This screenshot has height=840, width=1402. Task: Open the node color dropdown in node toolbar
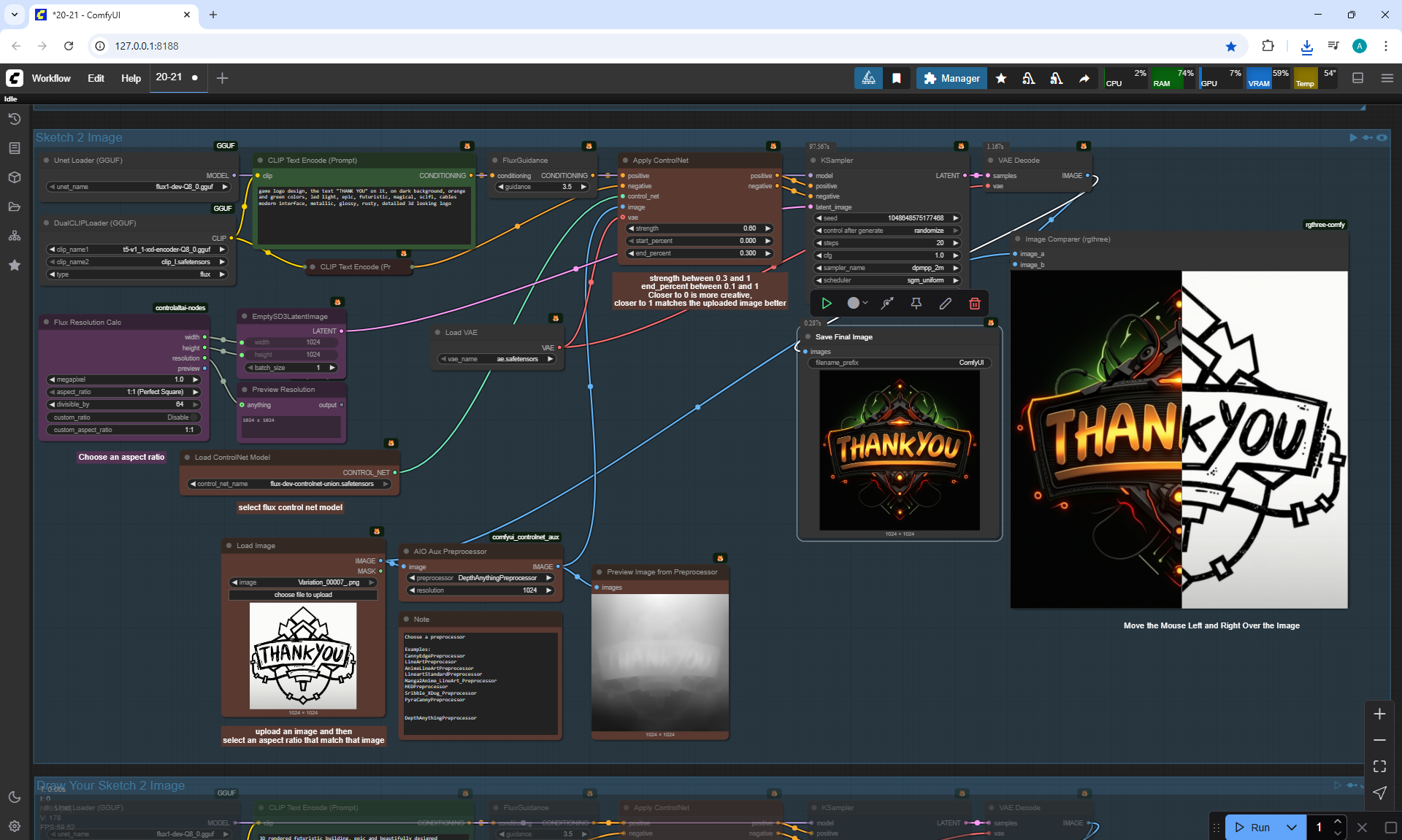[857, 303]
